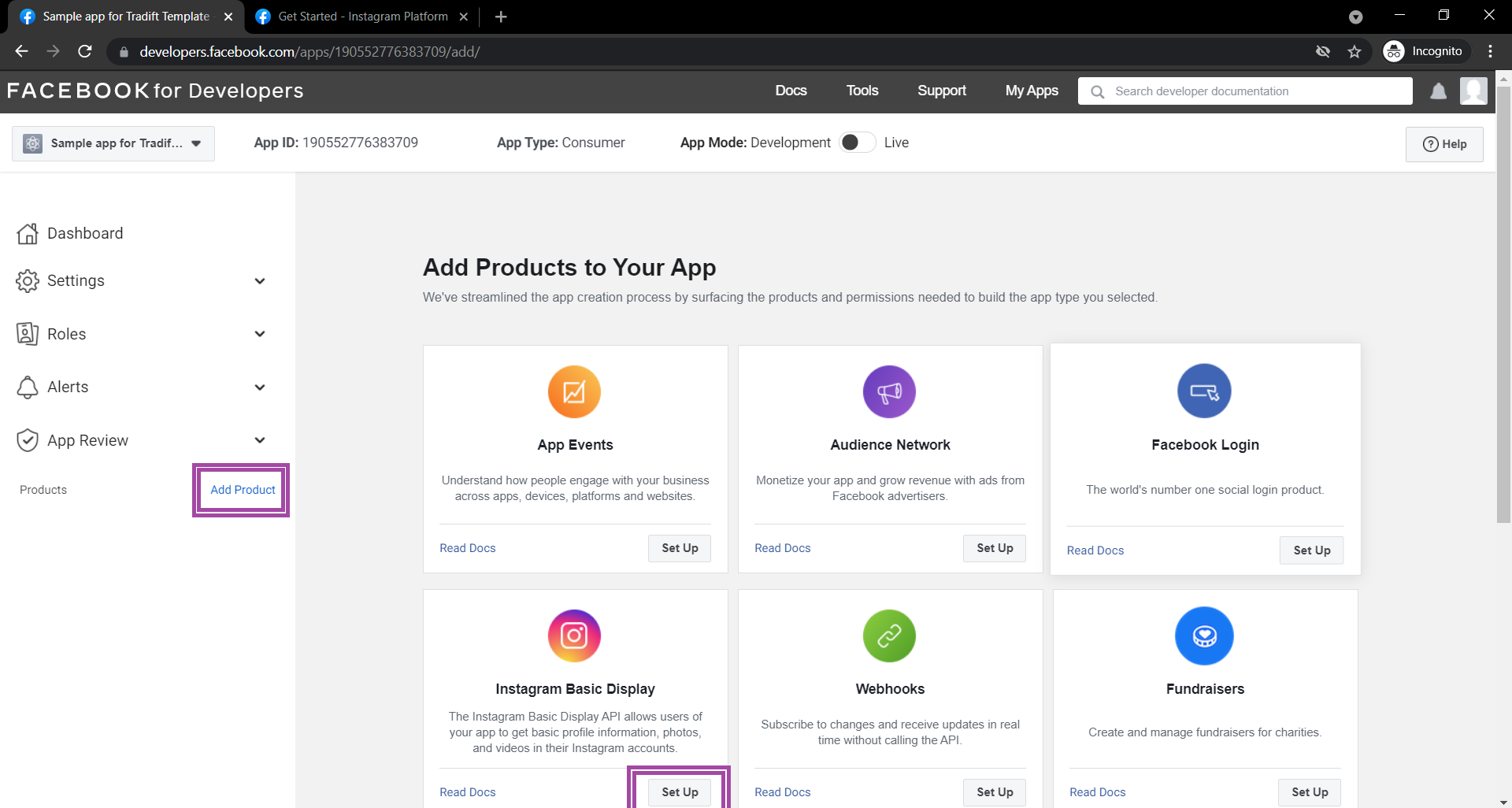Set up the Facebook Login product
1512x808 pixels.
(x=1312, y=550)
